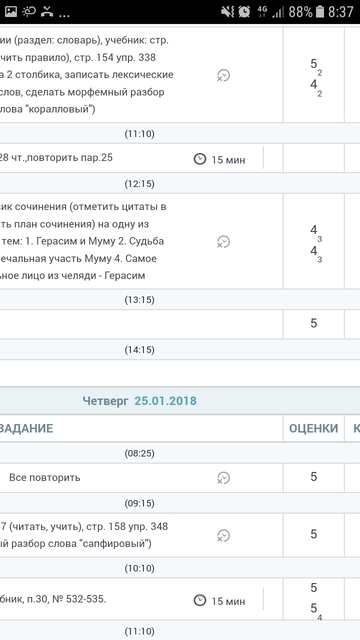Tap the clock icon in the 'повторить пар.25' row
360x640 pixels.
click(200, 159)
